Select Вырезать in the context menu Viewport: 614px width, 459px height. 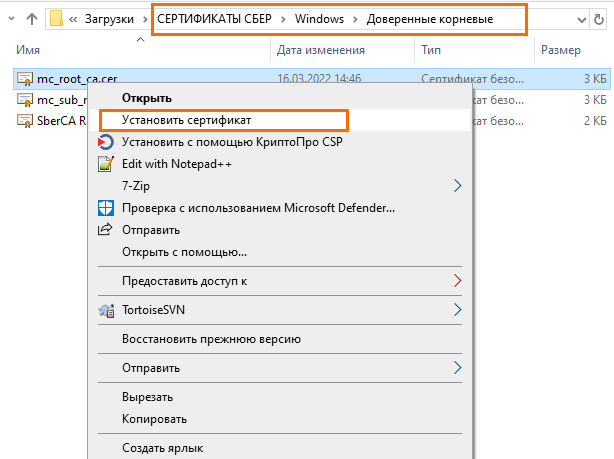point(148,397)
